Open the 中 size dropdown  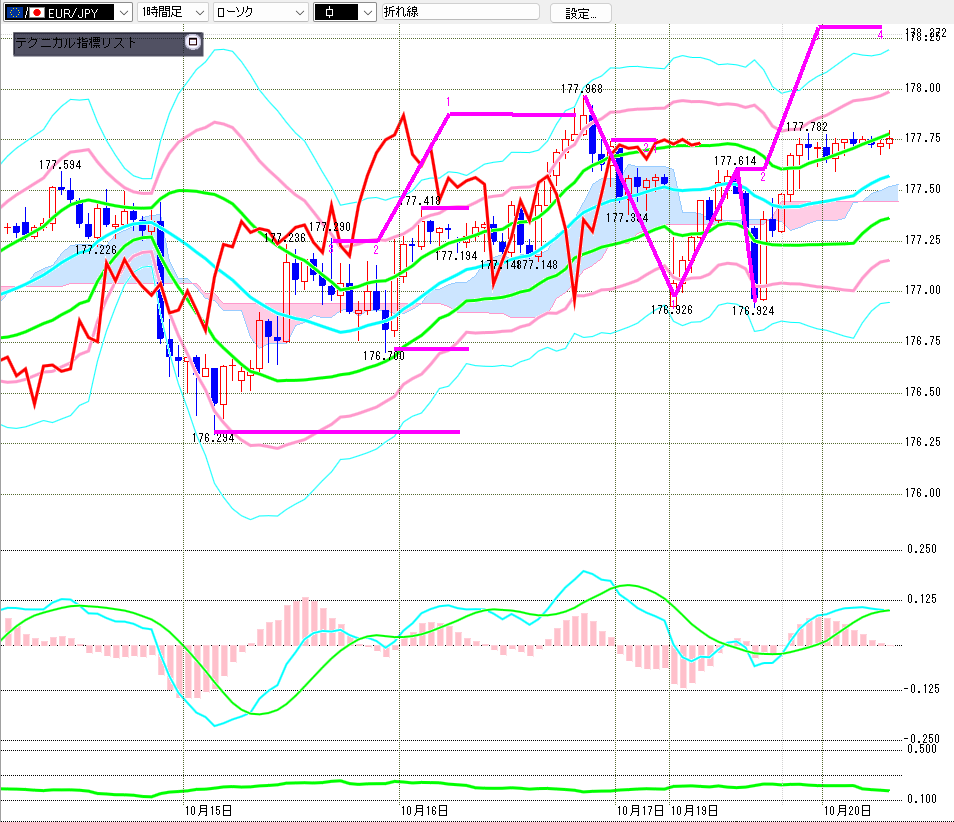(344, 12)
